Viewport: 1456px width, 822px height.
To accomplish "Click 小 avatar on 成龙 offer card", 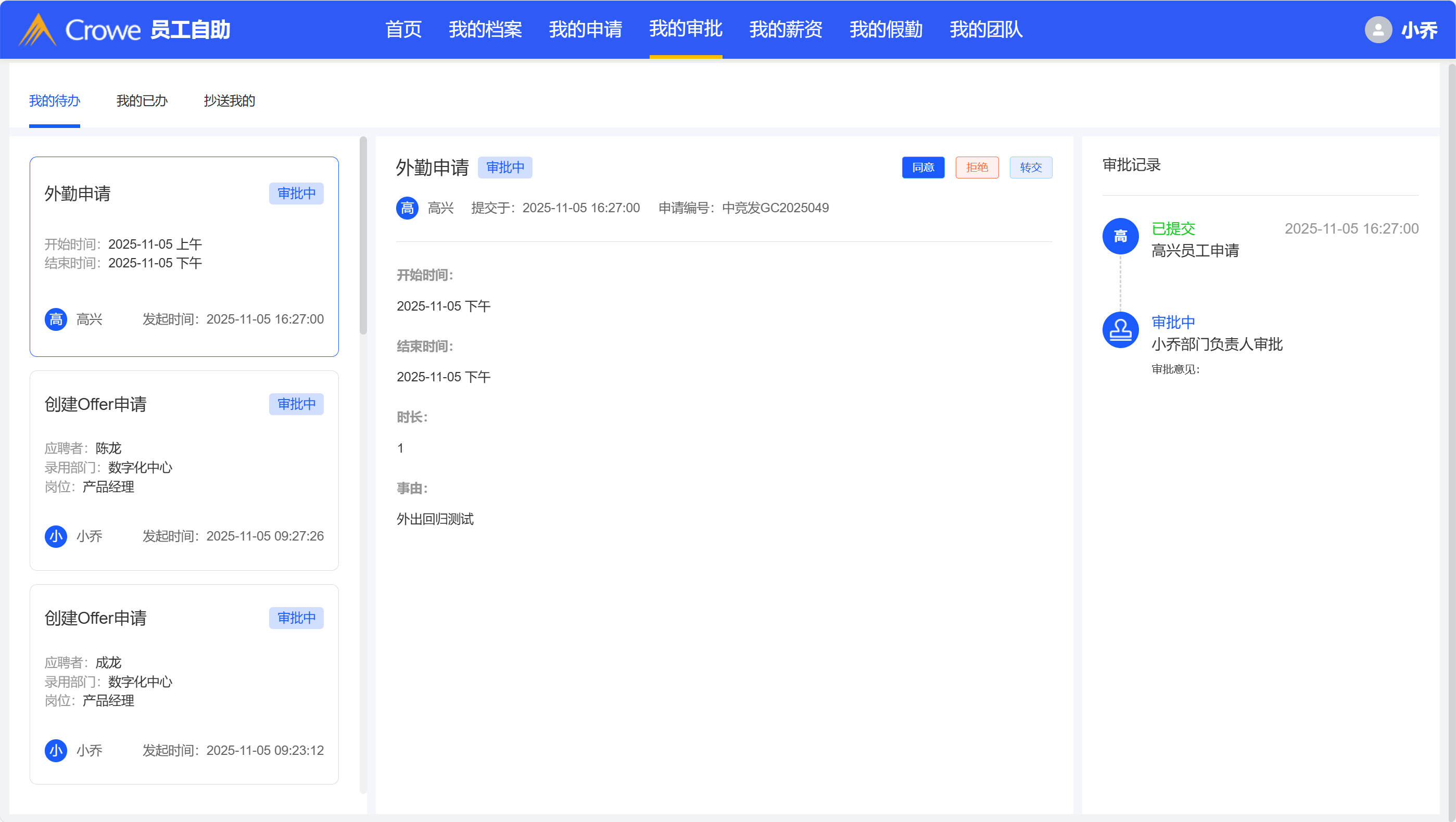I will coord(55,750).
